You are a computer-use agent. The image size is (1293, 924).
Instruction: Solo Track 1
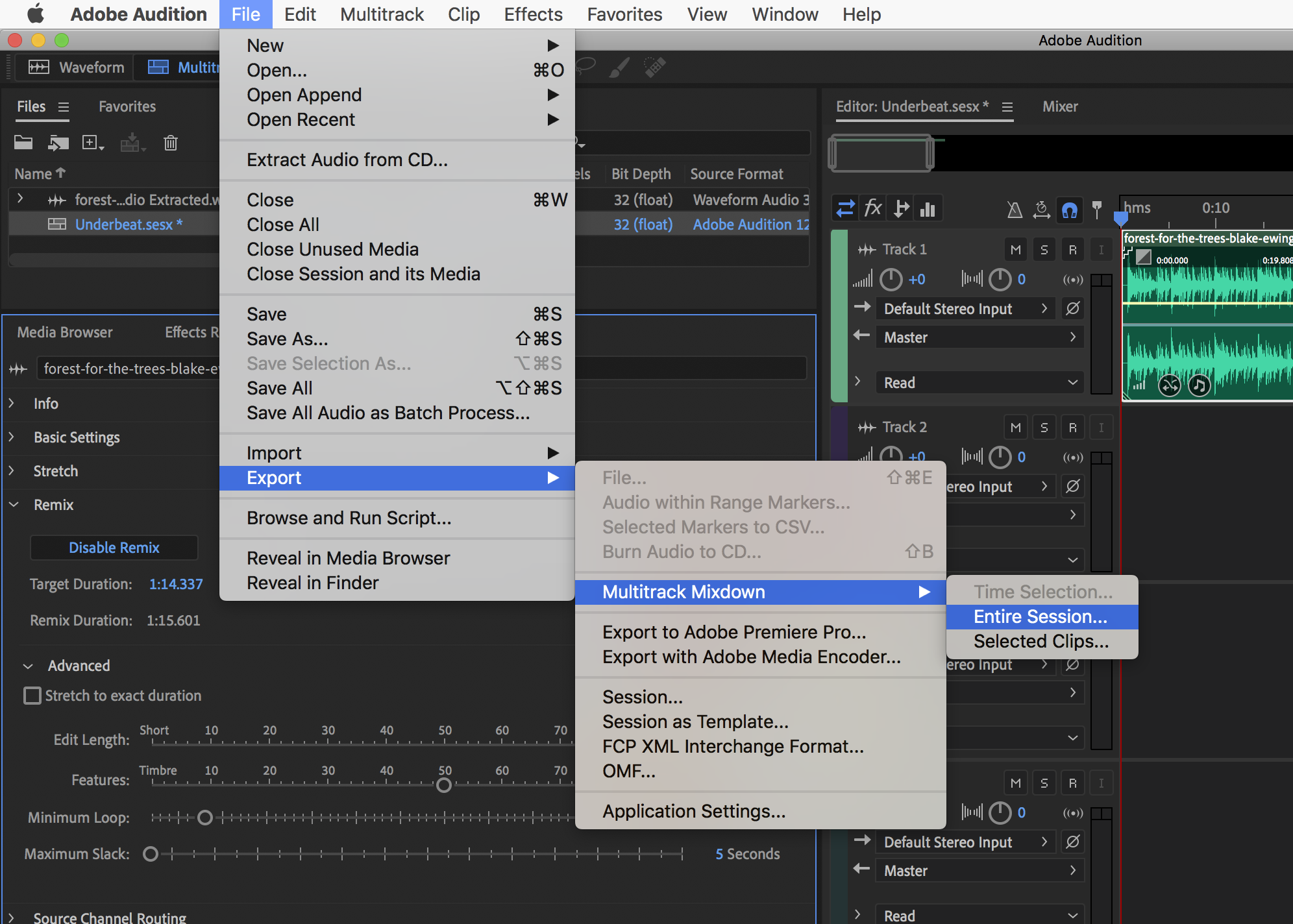[1044, 250]
